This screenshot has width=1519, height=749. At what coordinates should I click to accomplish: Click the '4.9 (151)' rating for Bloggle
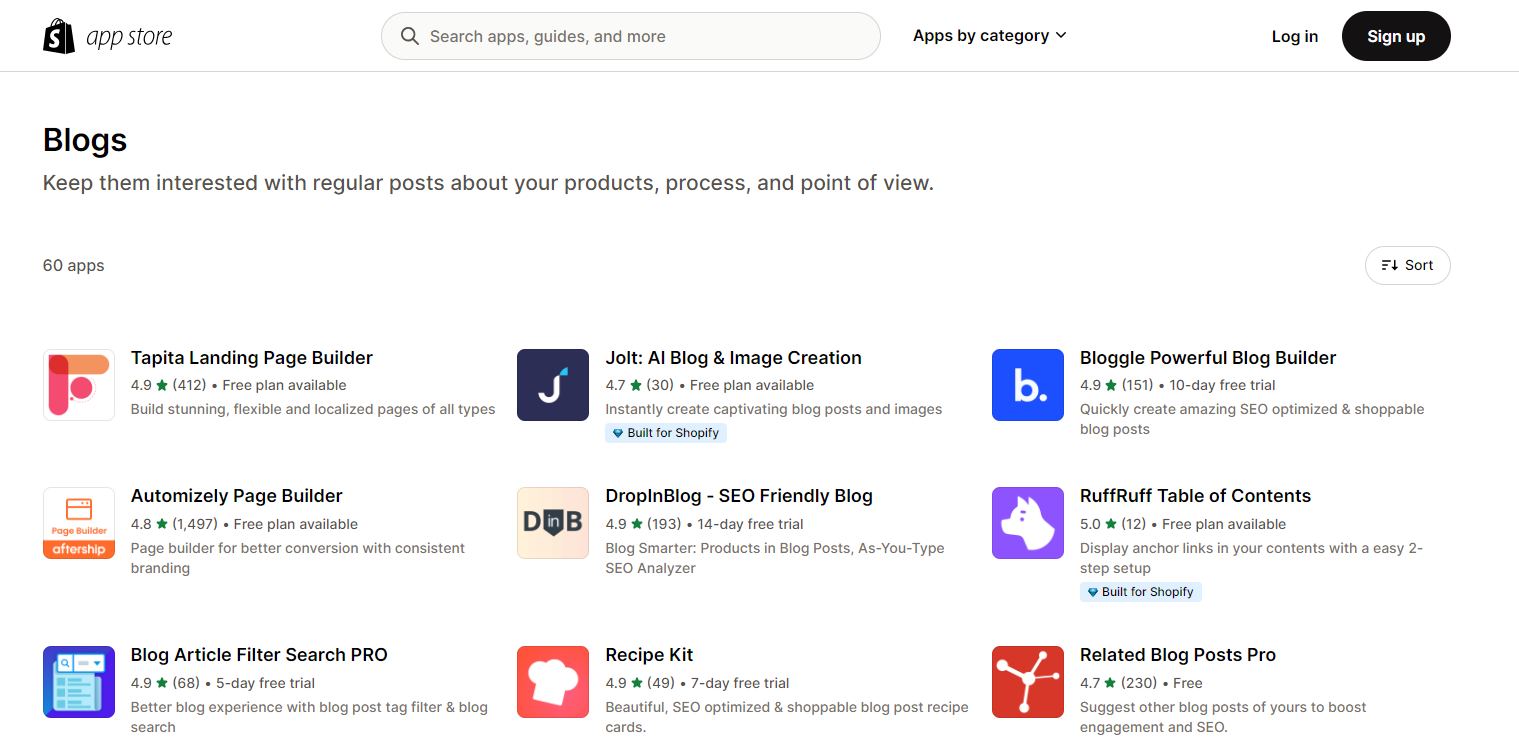point(1117,385)
